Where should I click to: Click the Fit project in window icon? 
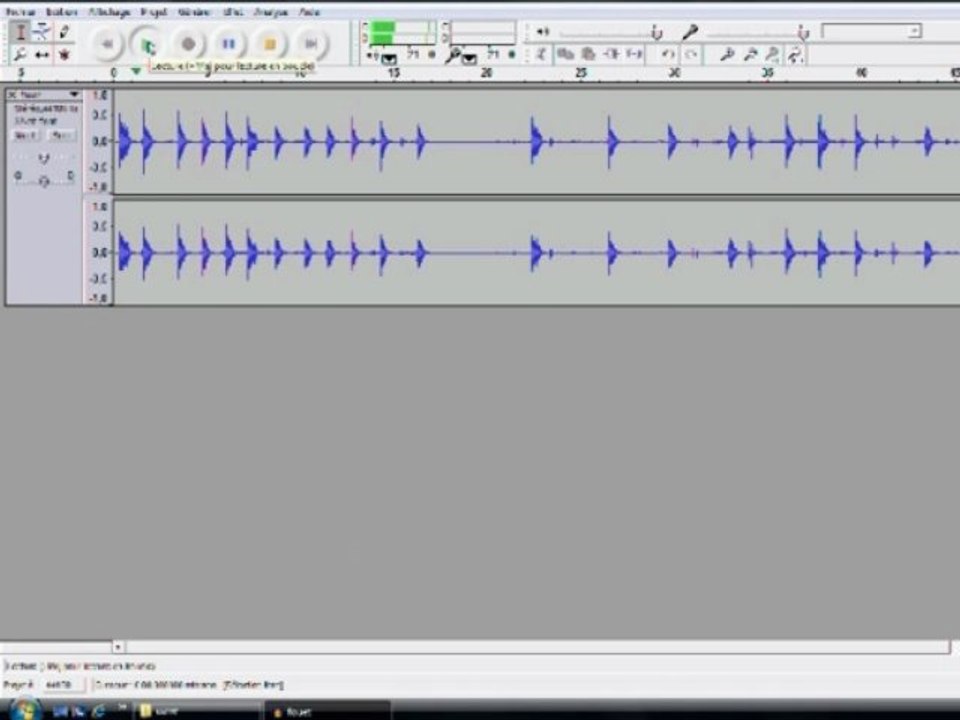click(x=795, y=54)
